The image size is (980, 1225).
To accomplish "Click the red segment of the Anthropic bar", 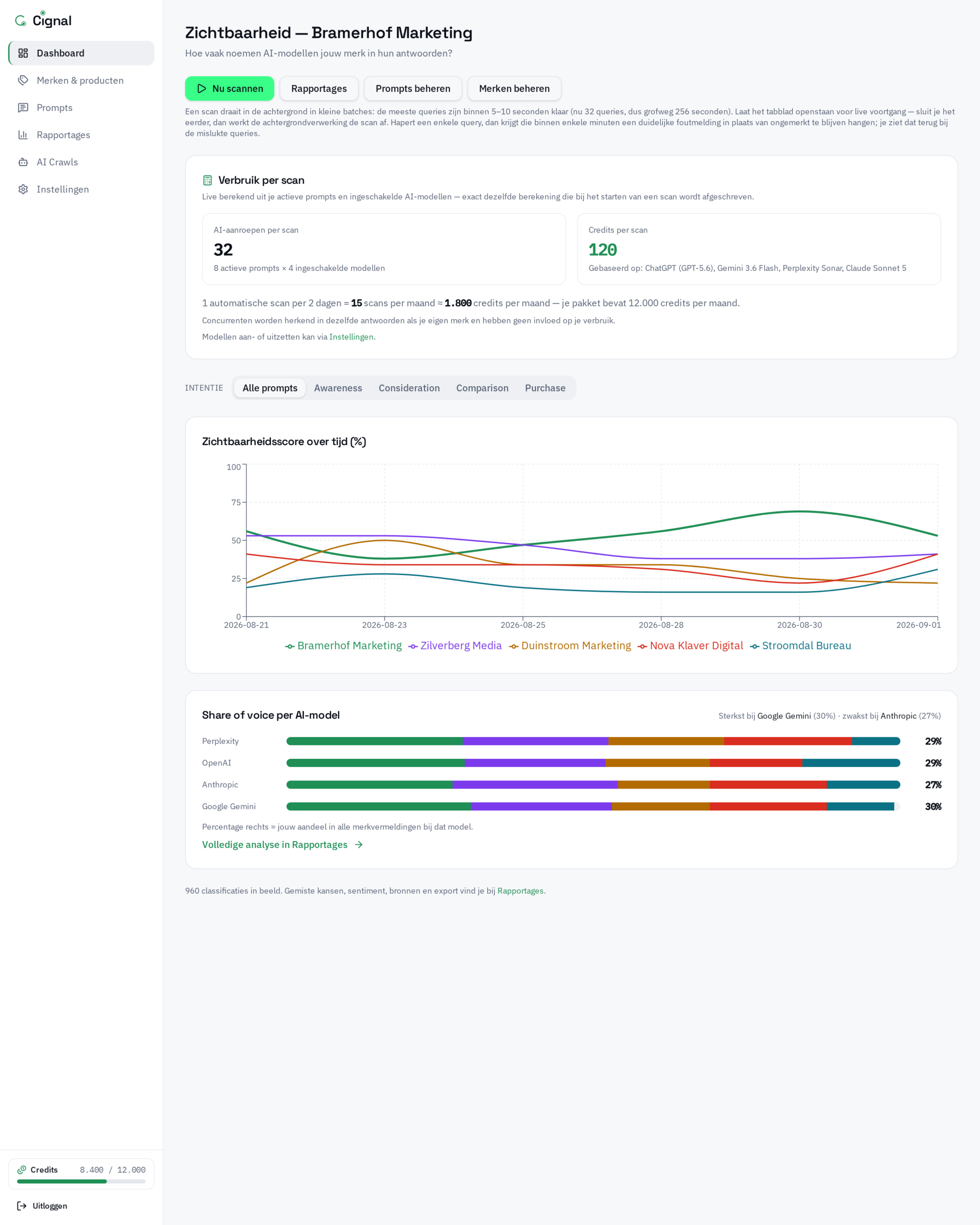I will click(768, 785).
